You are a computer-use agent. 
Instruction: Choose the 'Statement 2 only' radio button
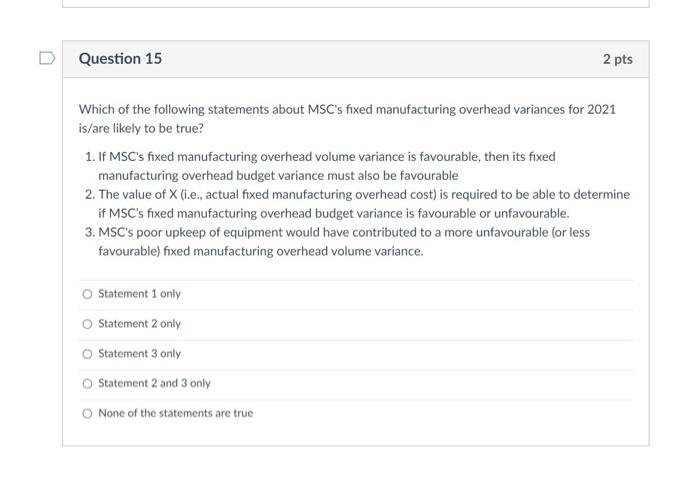pyautogui.click(x=88, y=324)
